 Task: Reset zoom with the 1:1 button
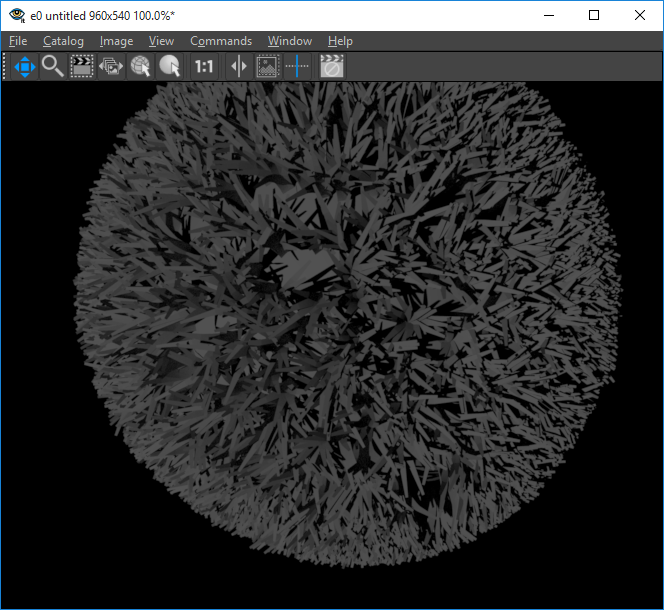(204, 67)
